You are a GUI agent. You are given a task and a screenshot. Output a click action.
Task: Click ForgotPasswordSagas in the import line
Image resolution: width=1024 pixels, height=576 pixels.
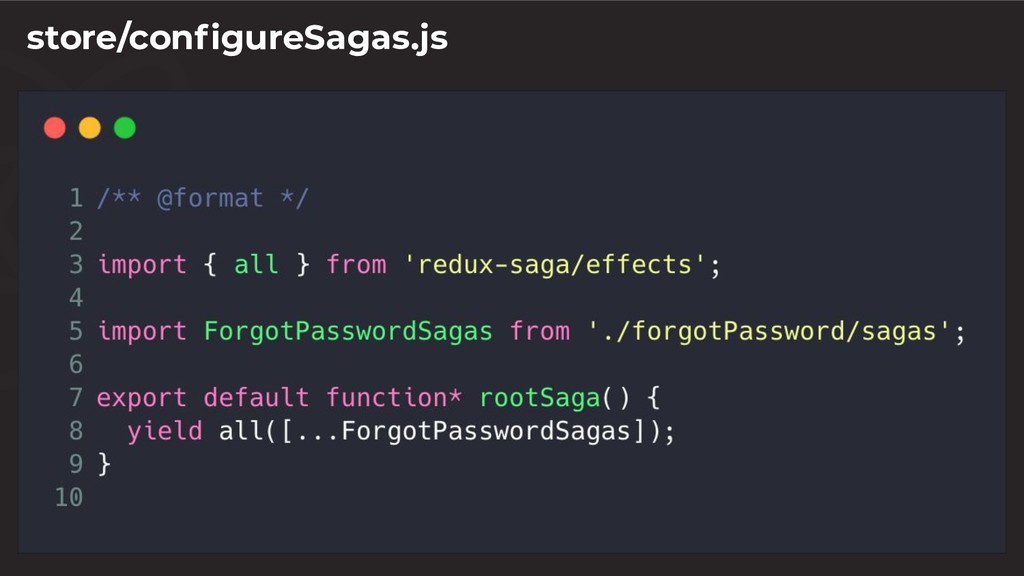[x=348, y=331]
